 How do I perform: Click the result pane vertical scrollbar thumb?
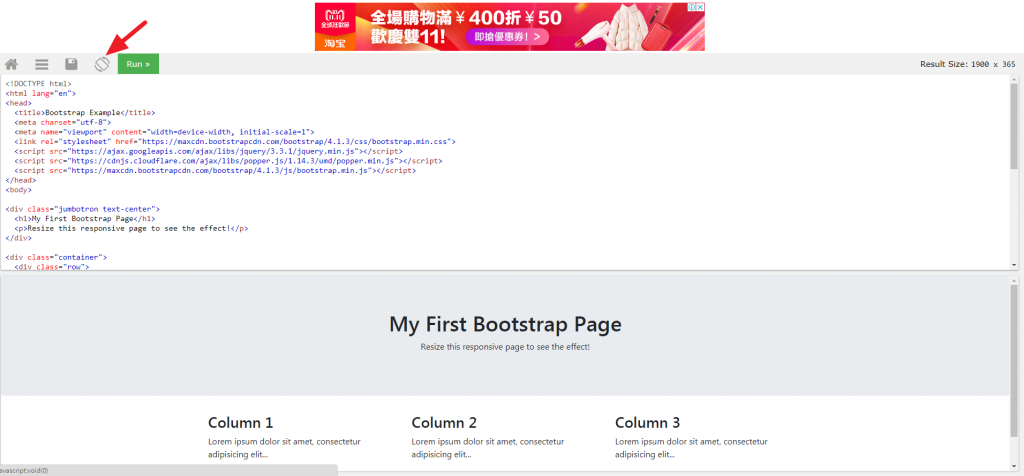click(1014, 360)
